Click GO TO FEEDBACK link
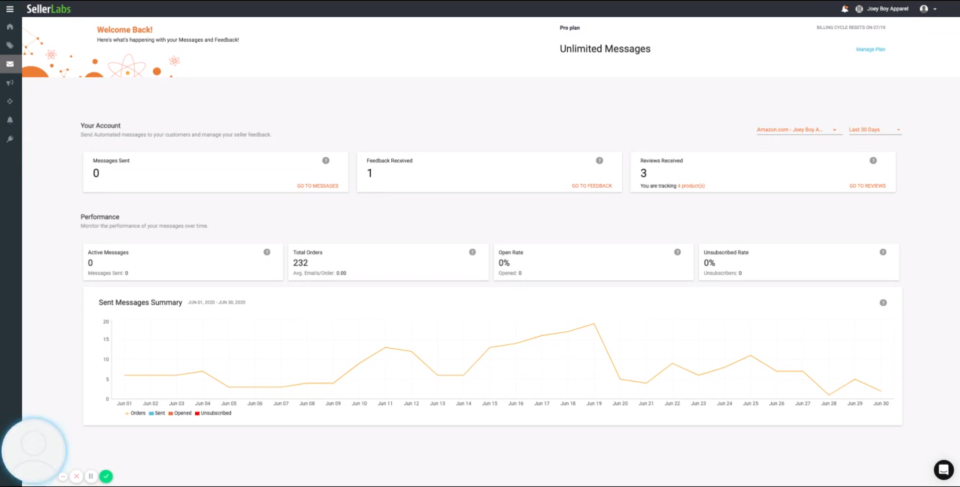This screenshot has width=960, height=487. [x=592, y=186]
